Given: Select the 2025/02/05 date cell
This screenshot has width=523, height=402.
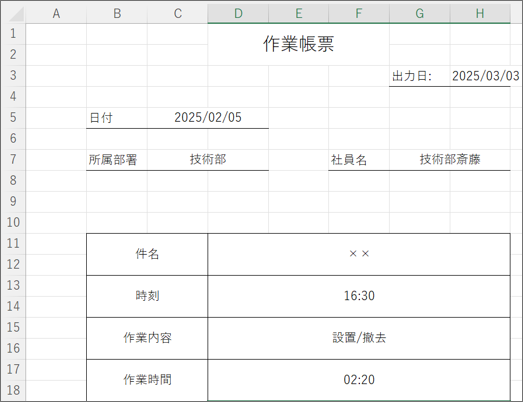Looking at the screenshot, I should pos(207,118).
